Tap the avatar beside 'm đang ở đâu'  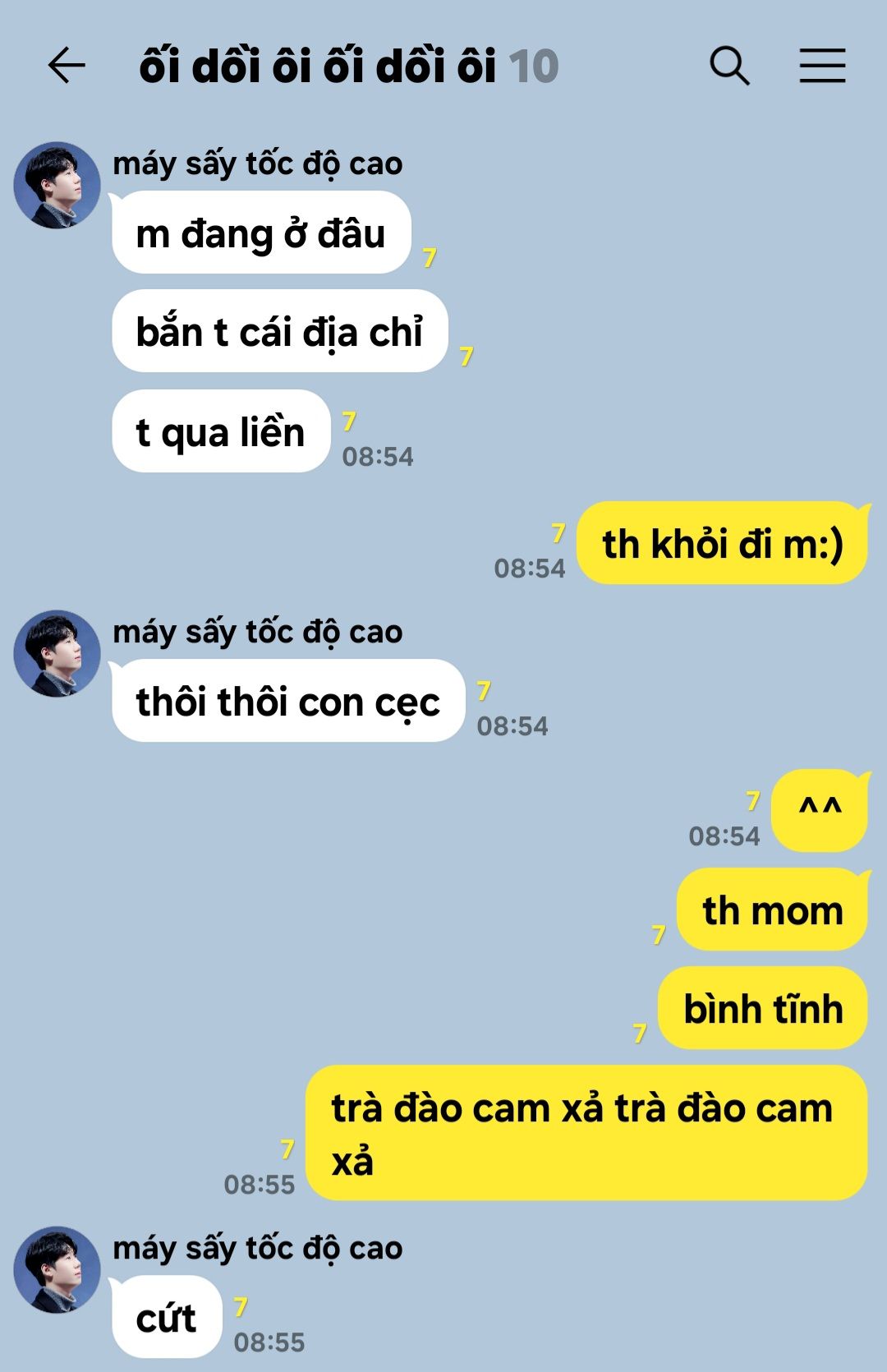57,185
